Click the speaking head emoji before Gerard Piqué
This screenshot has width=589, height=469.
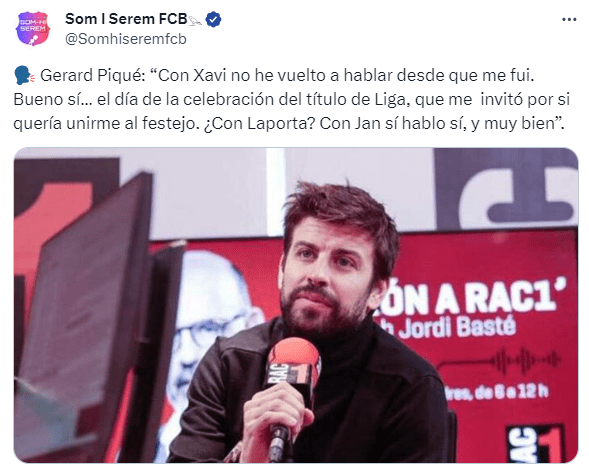coord(24,75)
